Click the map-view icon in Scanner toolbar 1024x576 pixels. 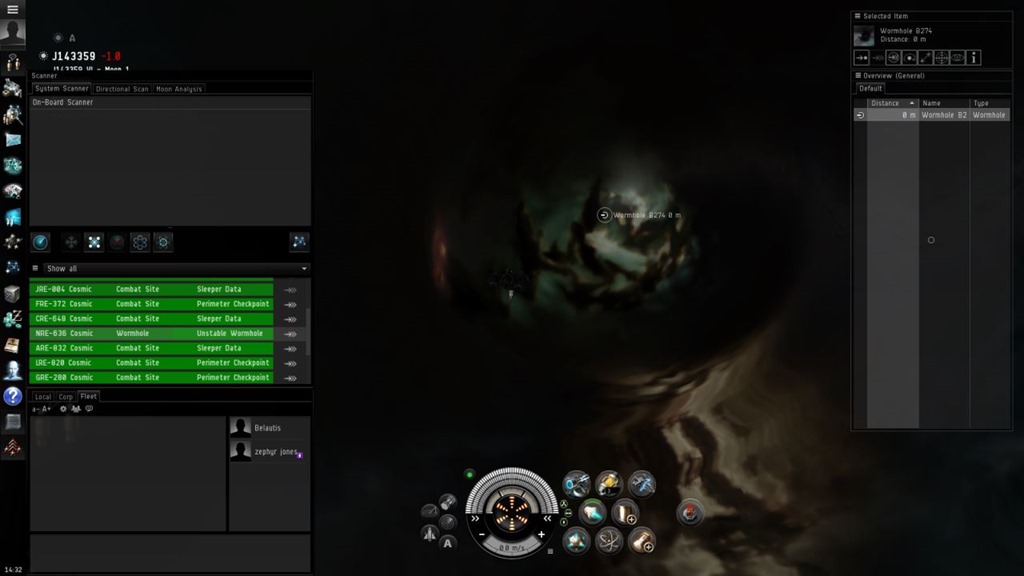299,242
